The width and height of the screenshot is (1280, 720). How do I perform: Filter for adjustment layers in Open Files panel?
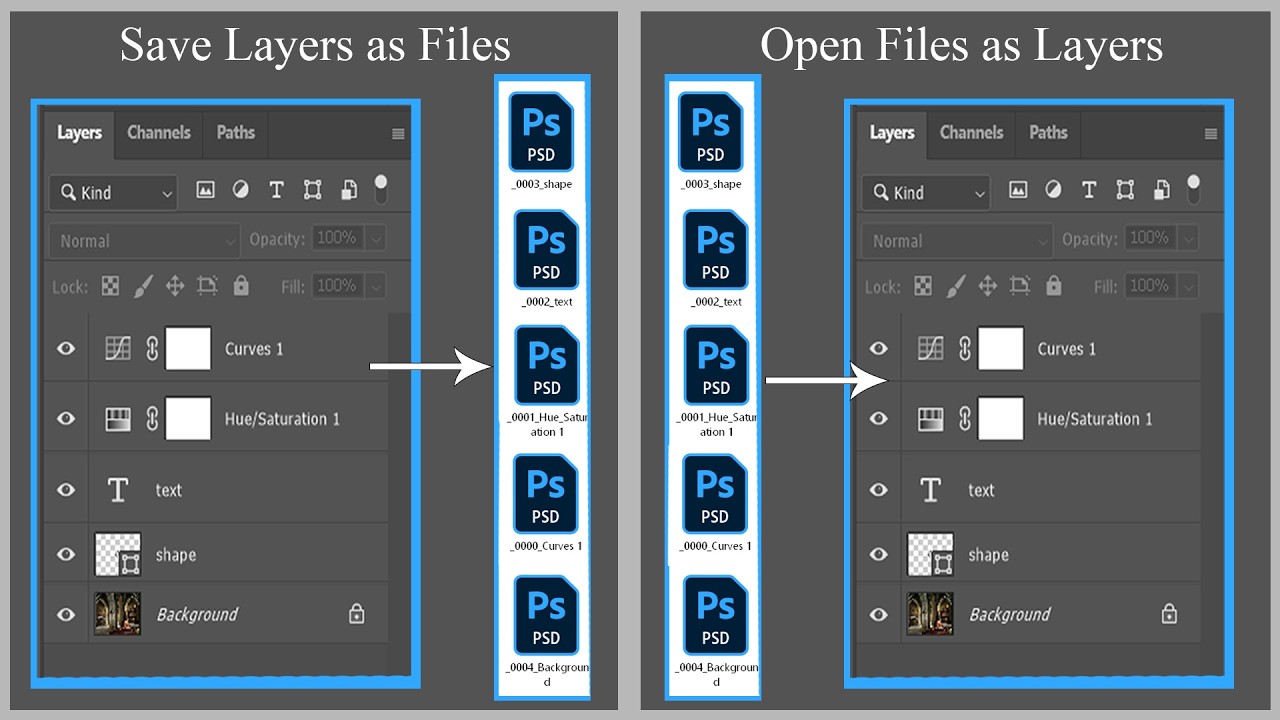pos(1053,189)
